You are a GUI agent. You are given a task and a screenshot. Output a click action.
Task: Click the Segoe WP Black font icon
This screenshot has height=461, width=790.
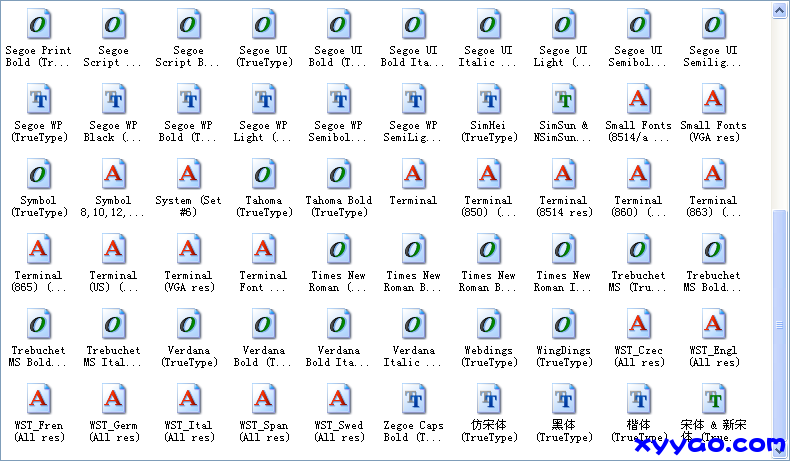(114, 99)
